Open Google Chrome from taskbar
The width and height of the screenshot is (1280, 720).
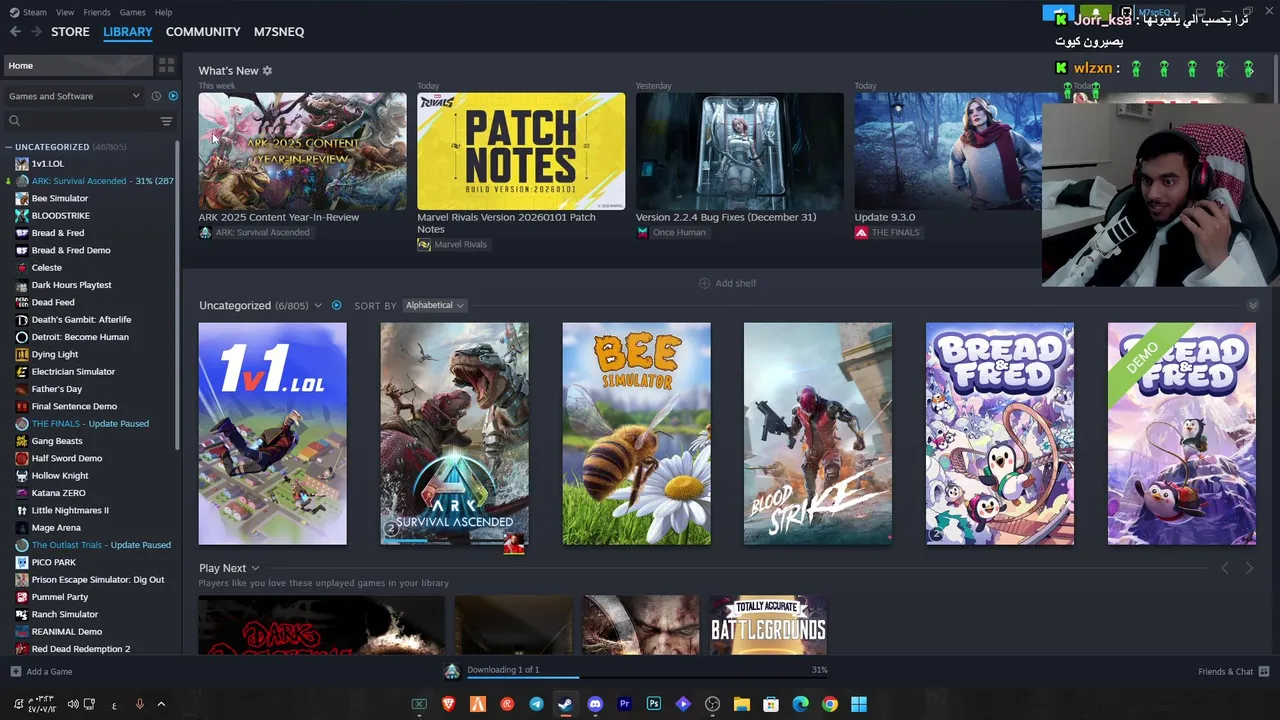830,704
